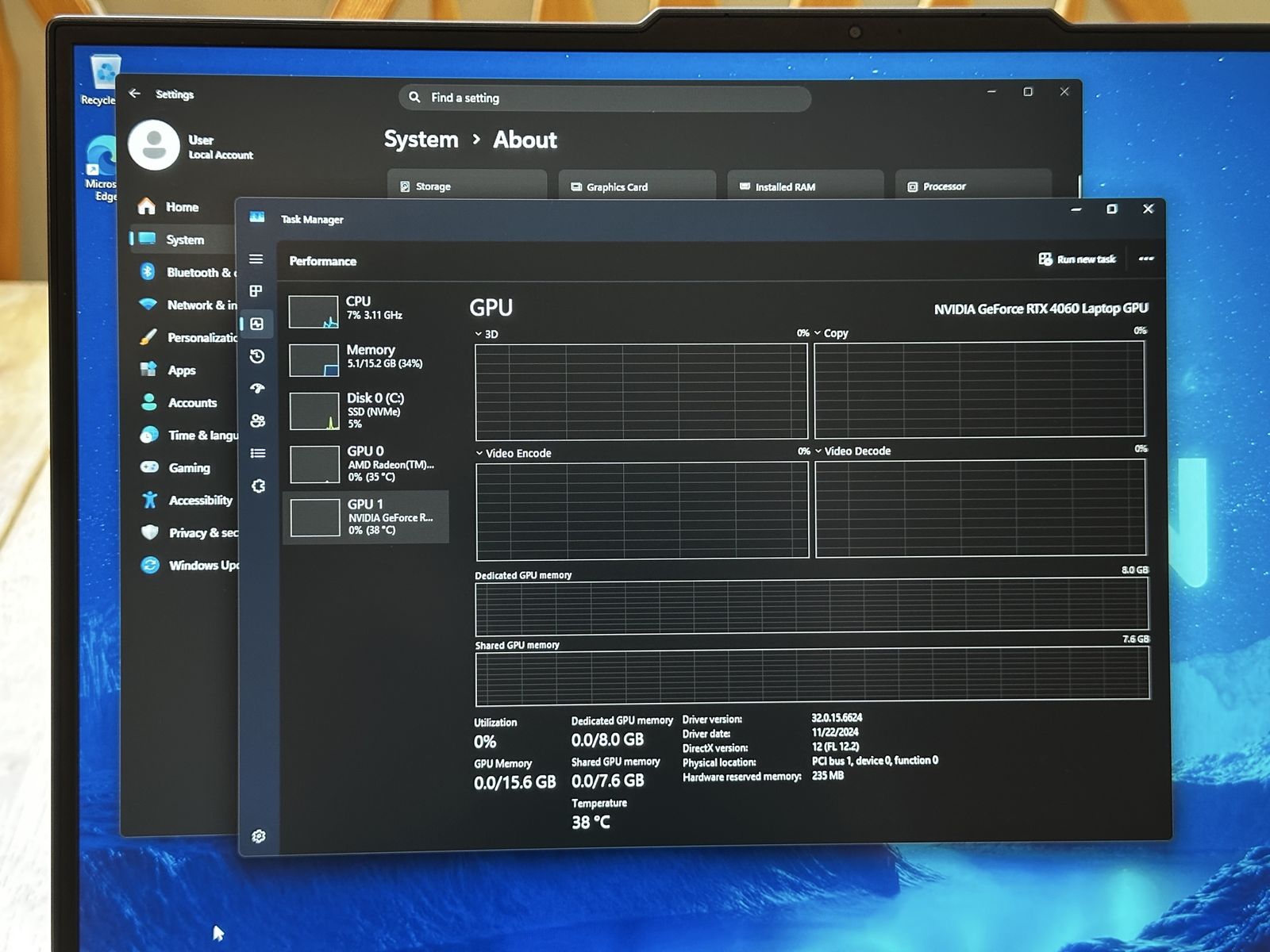Open App history icon in Task Manager sidebar
This screenshot has height=952, width=1270.
[x=256, y=356]
